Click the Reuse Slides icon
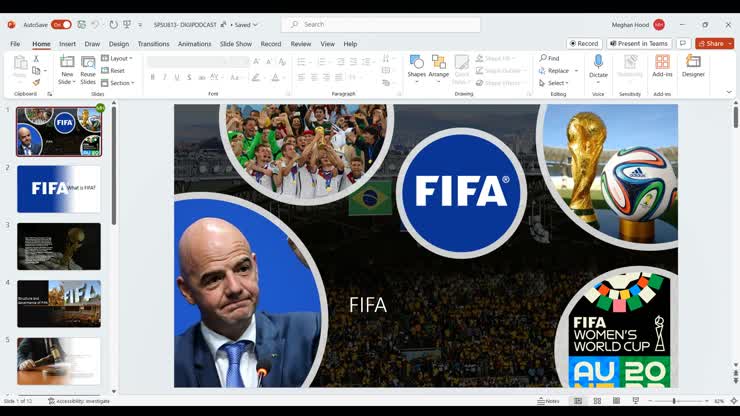Viewport: 740px width, 416px height. coord(88,64)
